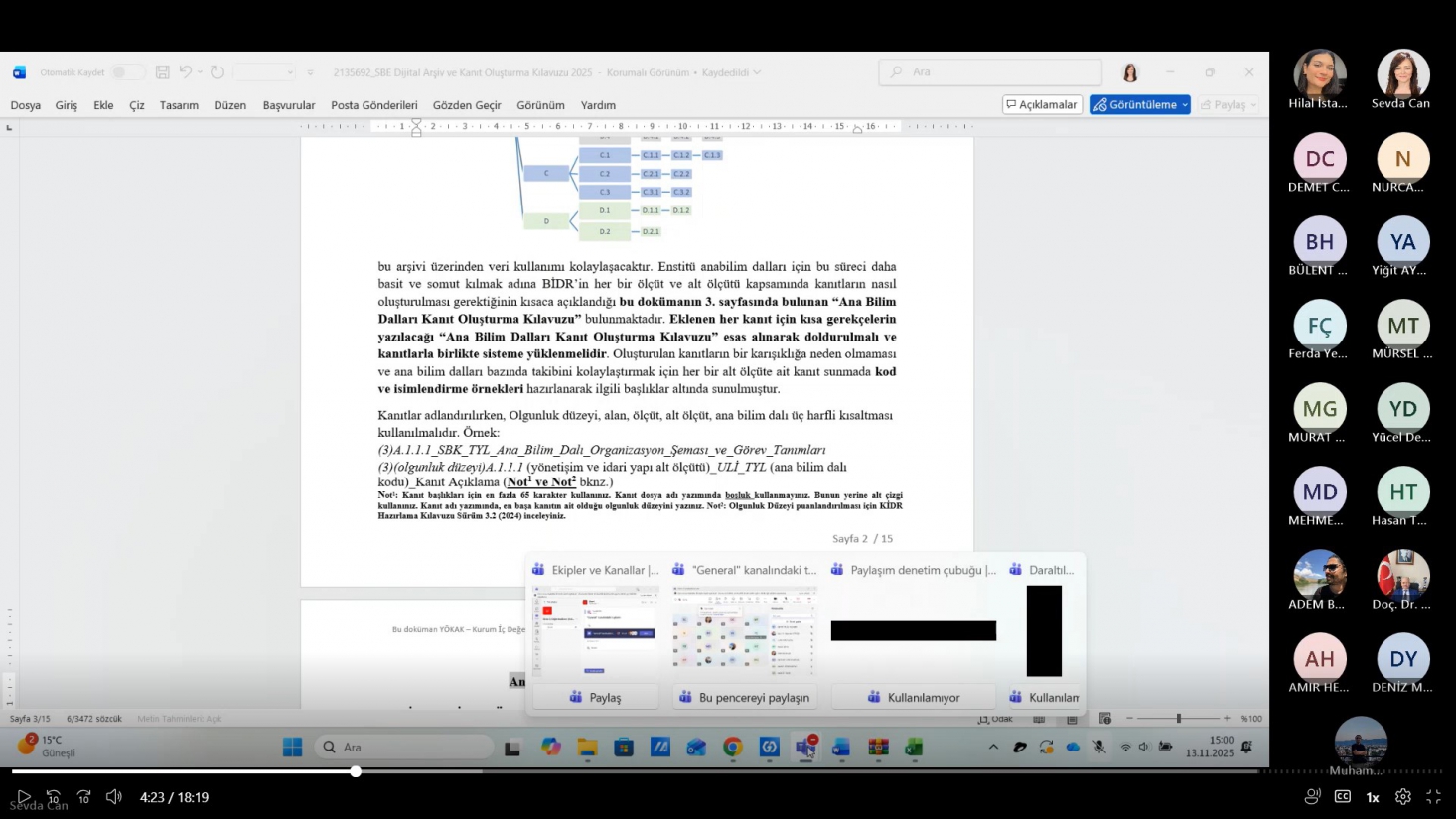Rewind the recording by 10 seconds
1456x819 pixels.
pyautogui.click(x=54, y=797)
